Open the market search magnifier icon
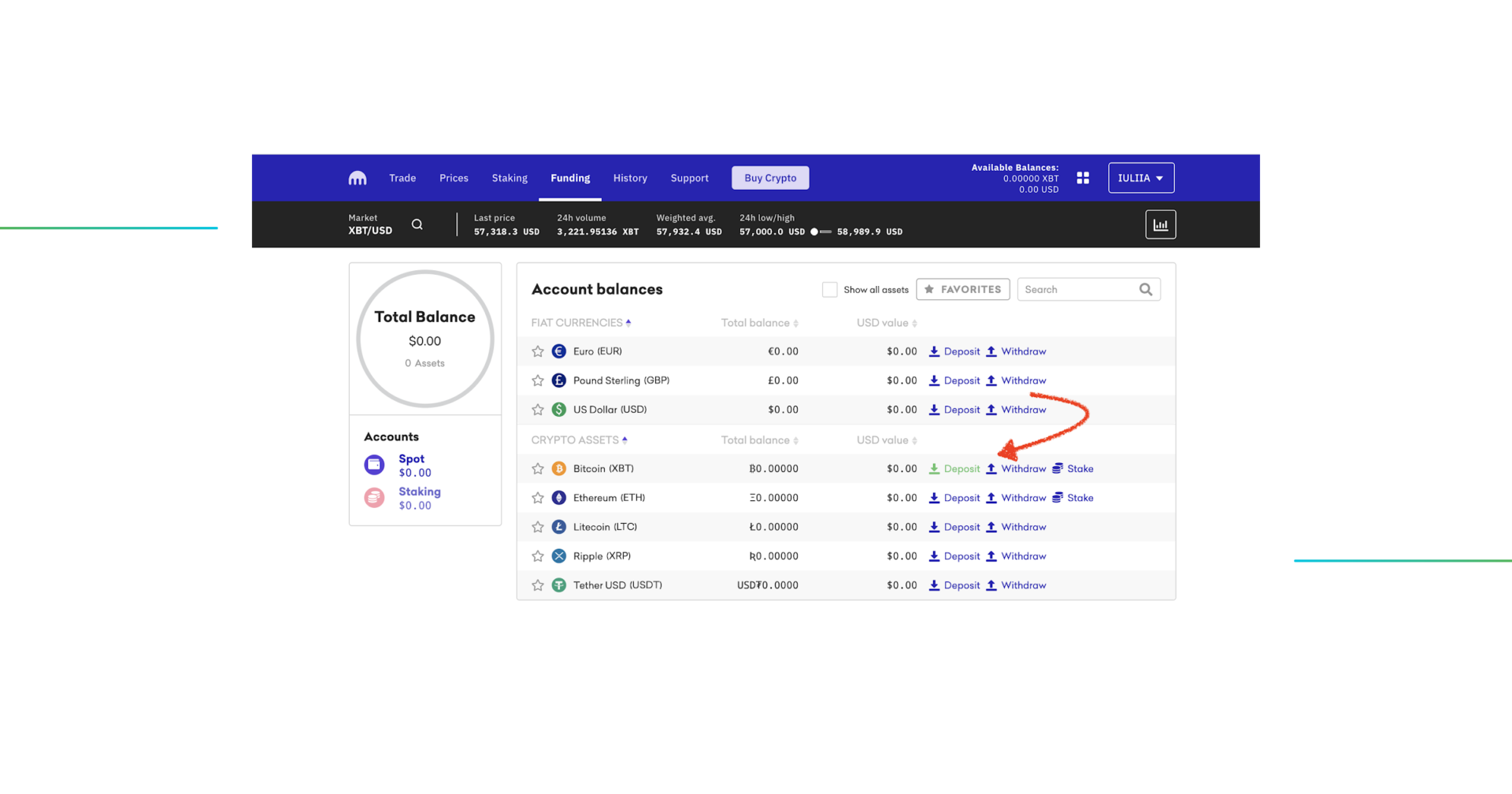The image size is (1512, 794). pos(417,224)
